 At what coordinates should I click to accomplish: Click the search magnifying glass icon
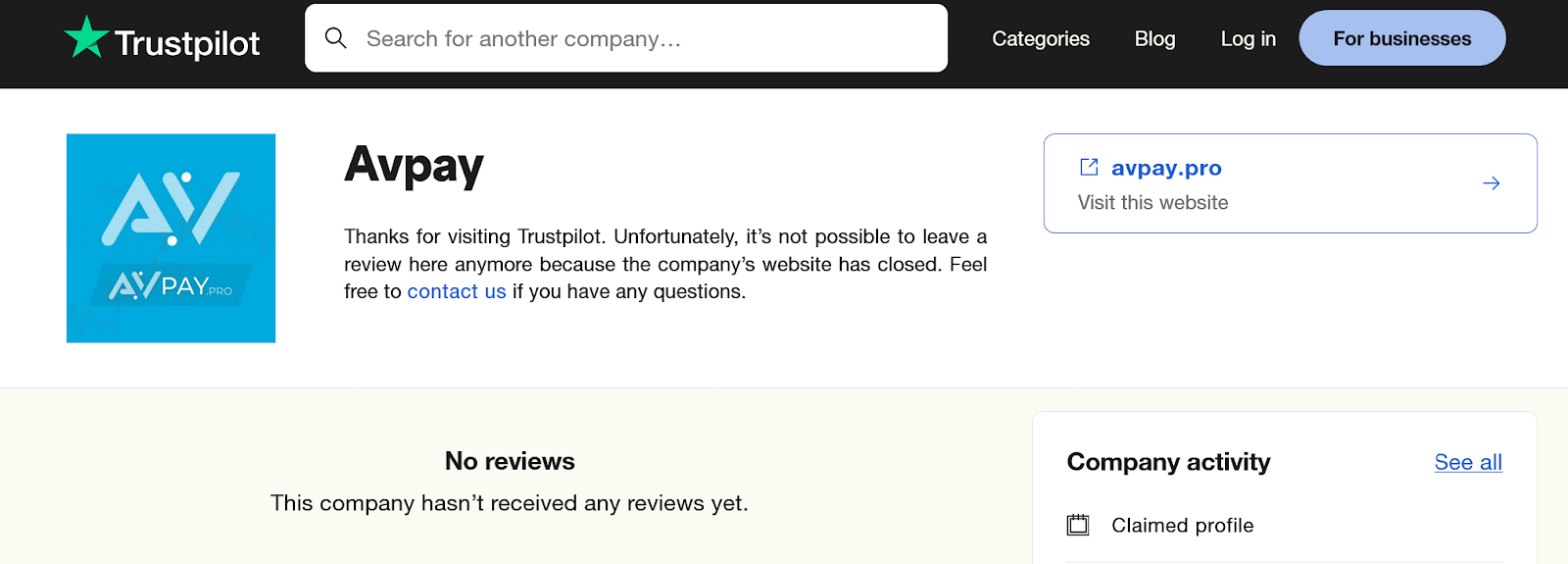pyautogui.click(x=336, y=38)
